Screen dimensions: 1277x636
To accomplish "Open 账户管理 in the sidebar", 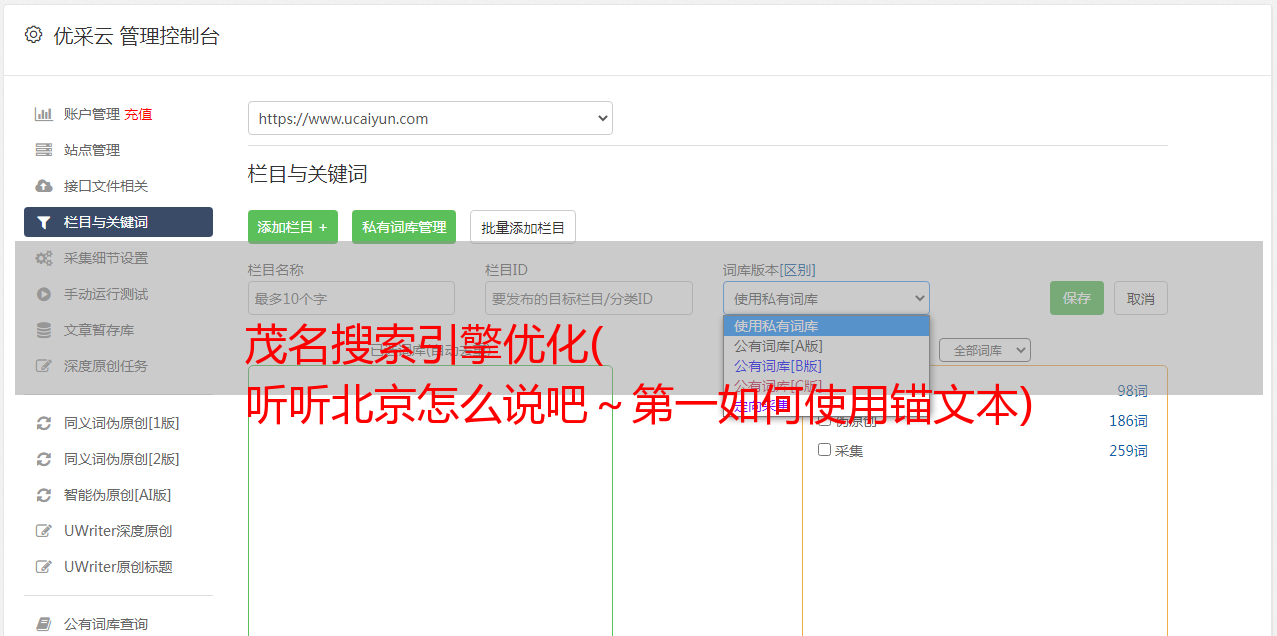I will (92, 114).
